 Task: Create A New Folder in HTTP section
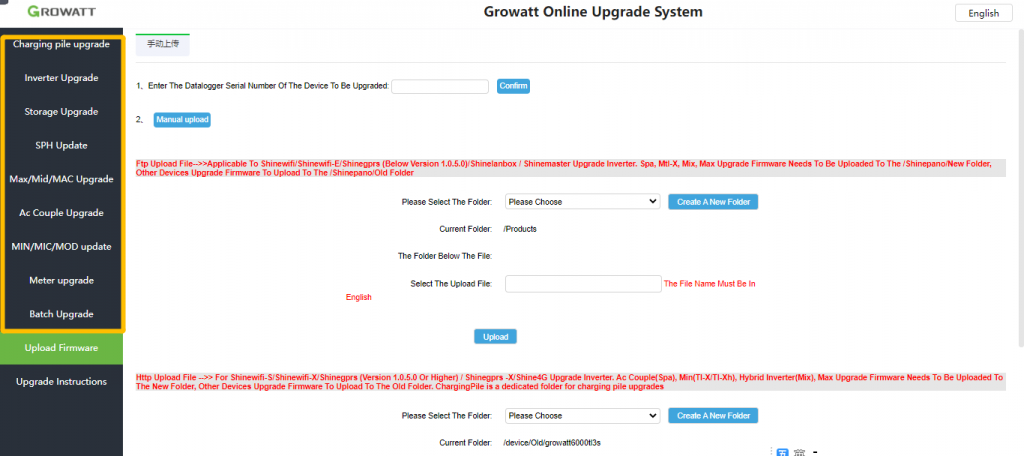coord(713,415)
